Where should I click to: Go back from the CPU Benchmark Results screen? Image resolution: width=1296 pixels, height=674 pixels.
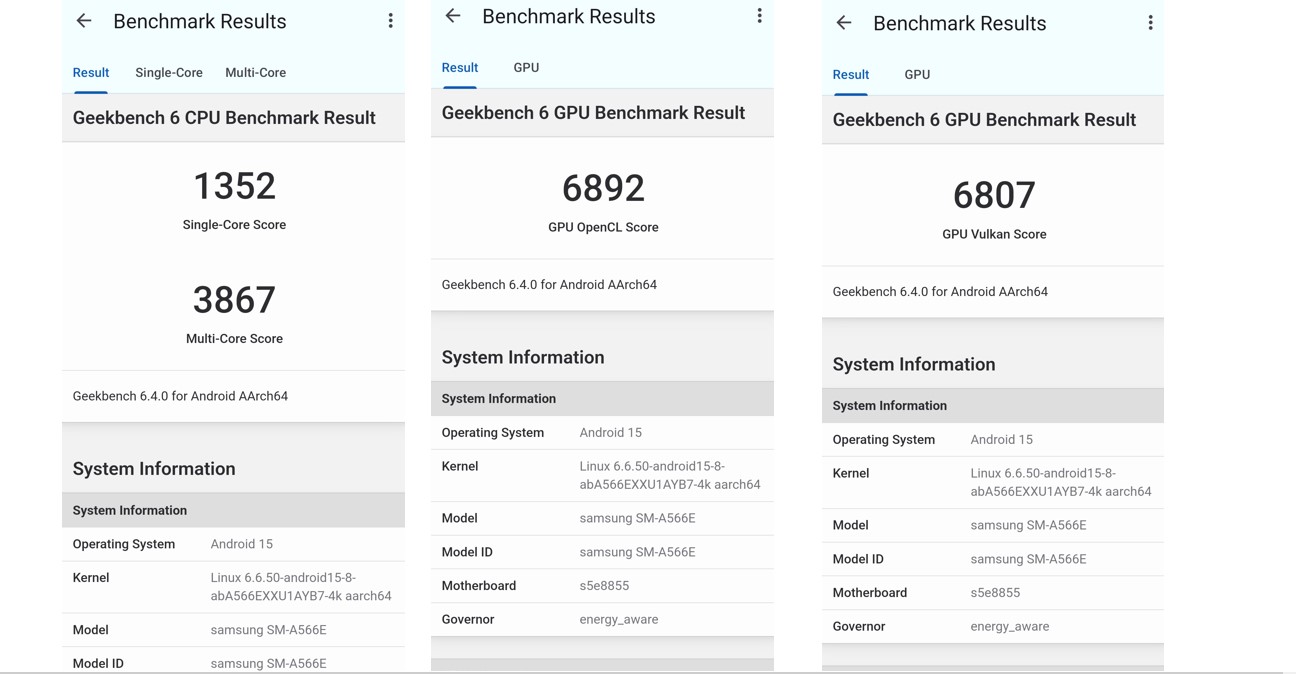click(x=84, y=21)
